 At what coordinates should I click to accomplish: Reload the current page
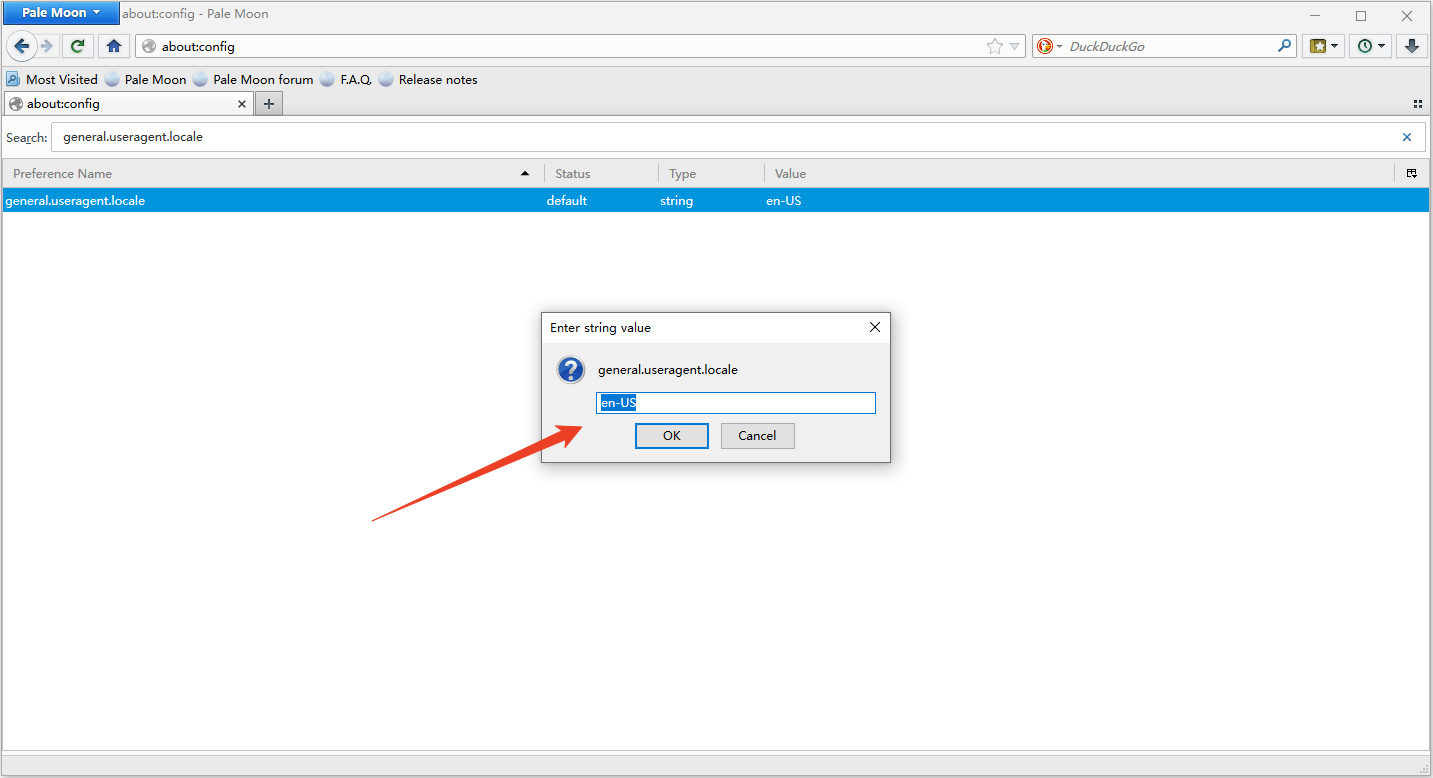tap(78, 46)
